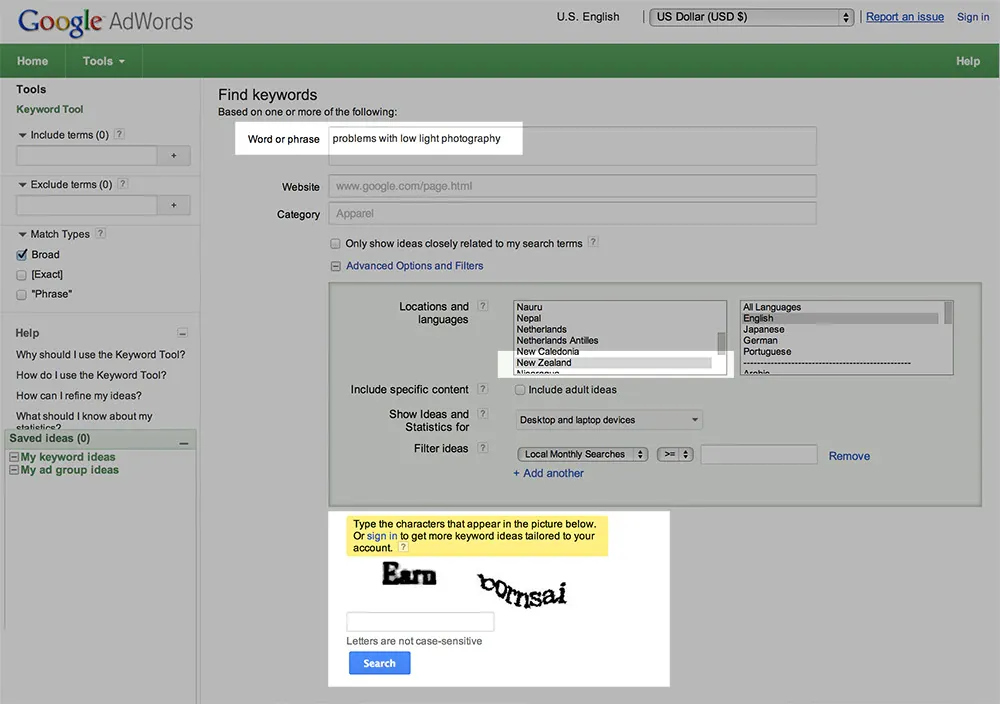The width and height of the screenshot is (1000, 704).
Task: Open US Dollar currency dropdown
Action: pos(752,17)
